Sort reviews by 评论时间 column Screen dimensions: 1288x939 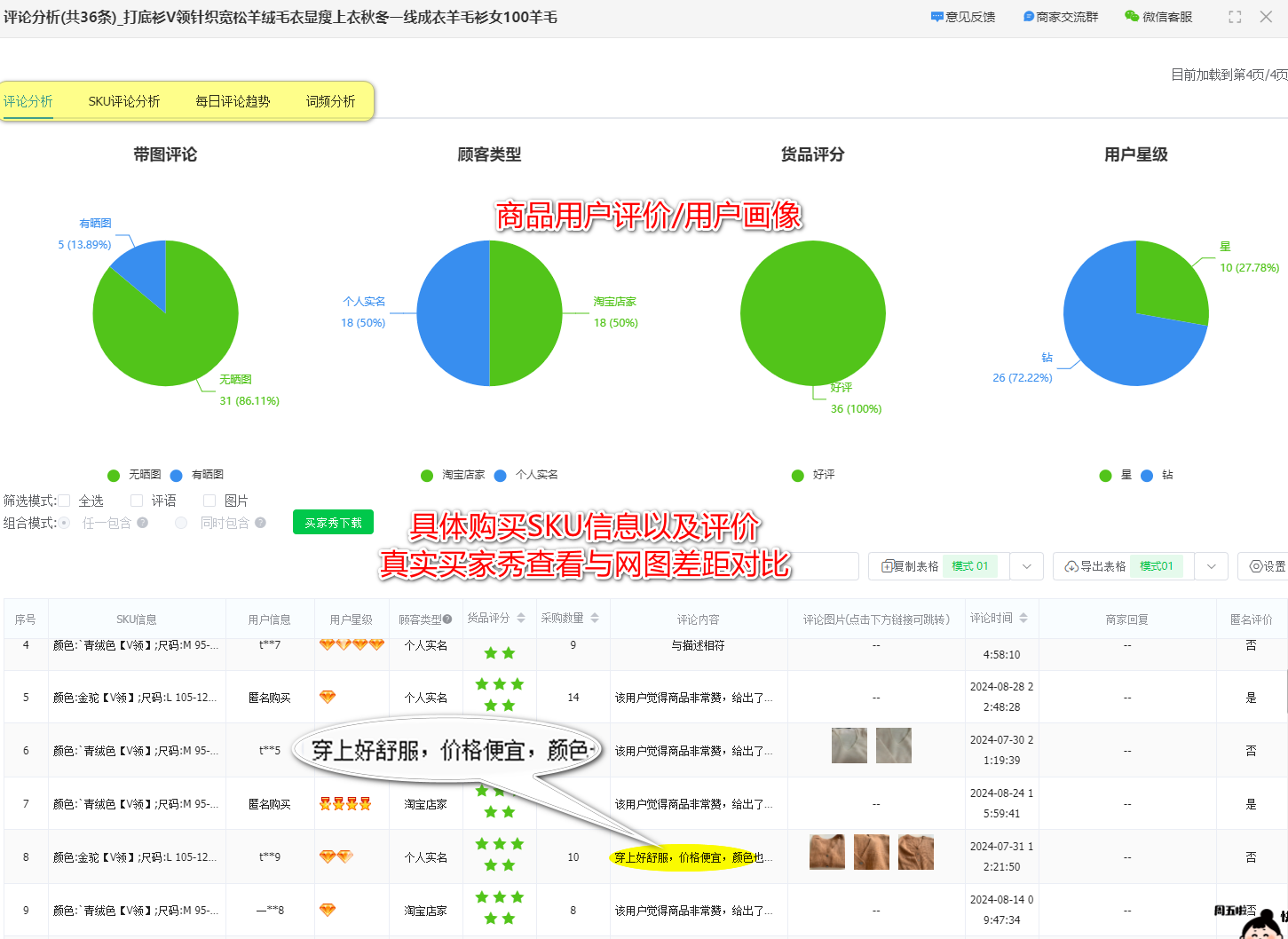(x=1025, y=619)
